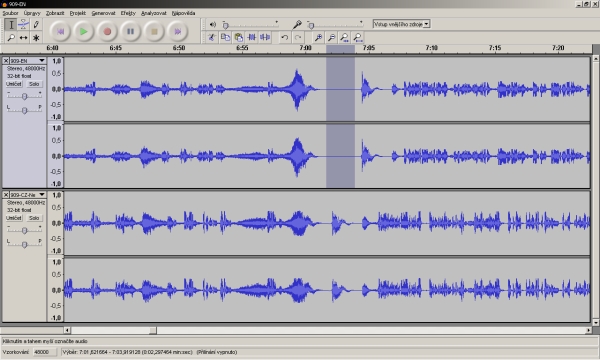Trim audio outside the selection

click(x=251, y=37)
